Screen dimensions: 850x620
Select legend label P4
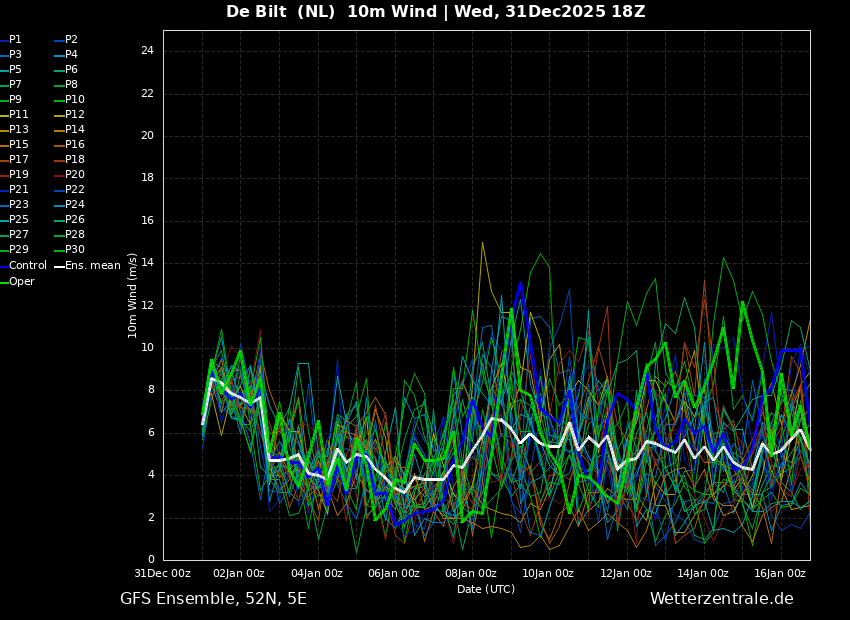coord(67,55)
